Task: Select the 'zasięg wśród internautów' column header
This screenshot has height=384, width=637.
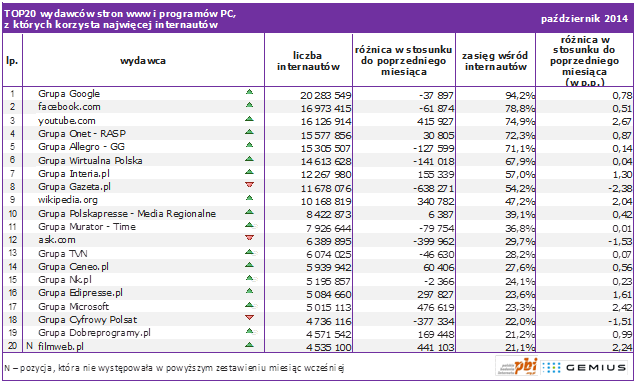Action: point(495,61)
